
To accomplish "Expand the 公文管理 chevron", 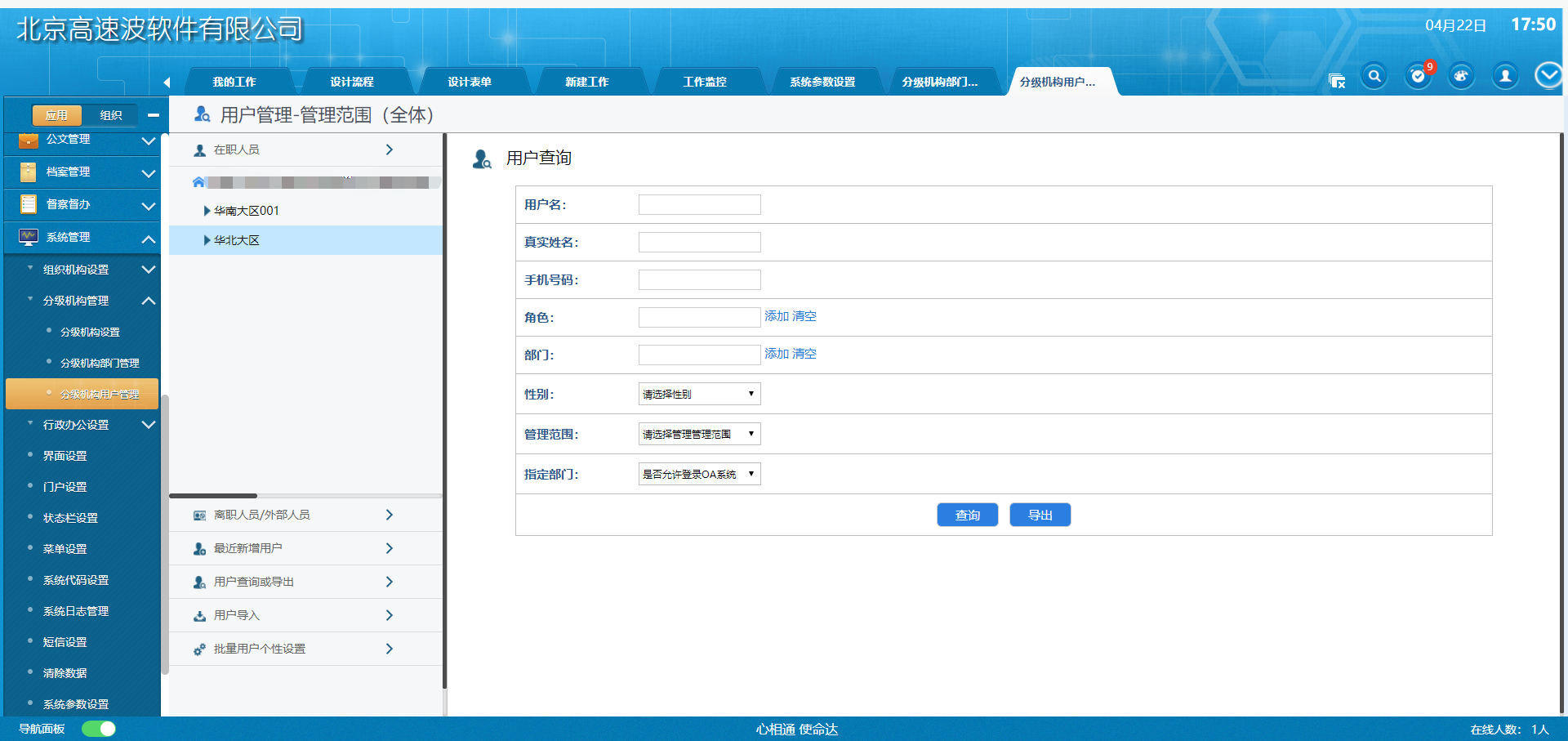I will click(149, 141).
